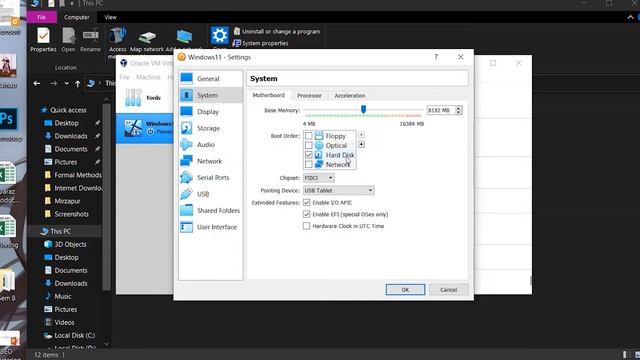Select Quick access in Explorer sidebar

[64, 110]
